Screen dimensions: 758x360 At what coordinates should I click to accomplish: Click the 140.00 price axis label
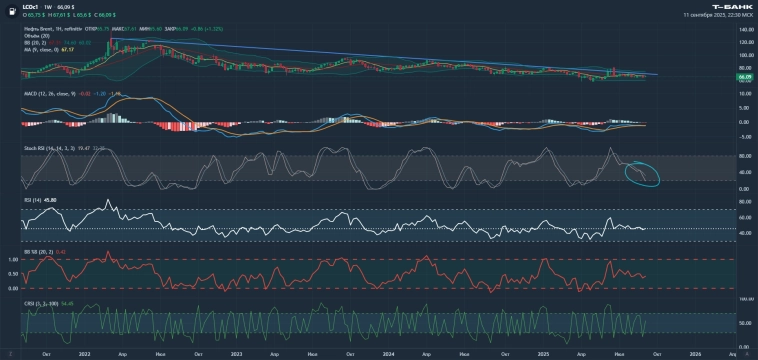click(746, 30)
